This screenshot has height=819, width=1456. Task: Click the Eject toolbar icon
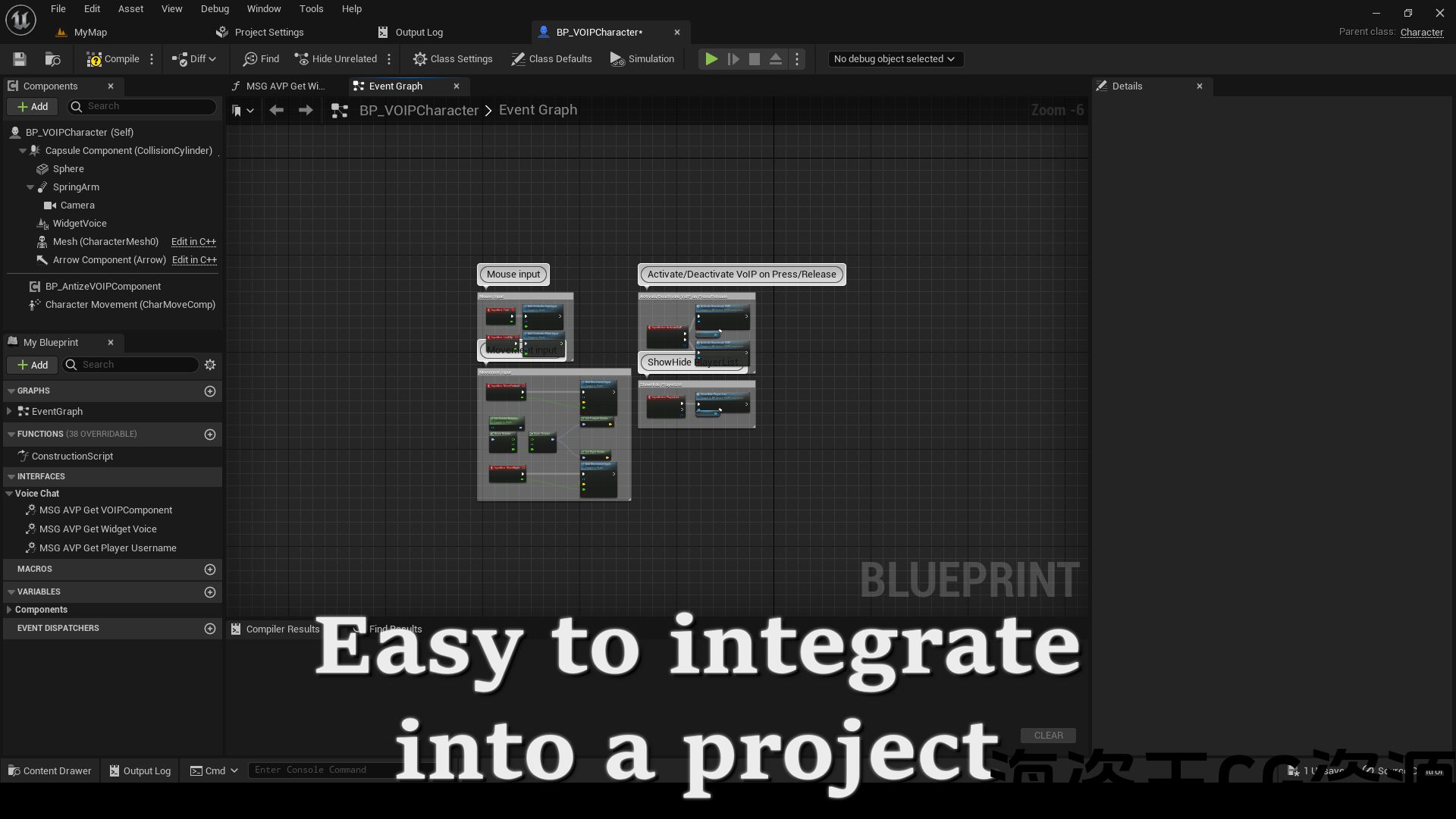(x=775, y=59)
